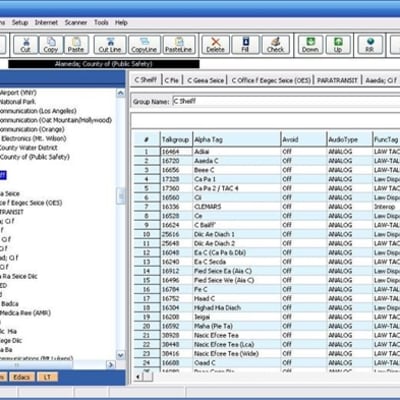The height and width of the screenshot is (400, 400).
Task: Click the Edacs tab at bottom
Action: pos(21,377)
